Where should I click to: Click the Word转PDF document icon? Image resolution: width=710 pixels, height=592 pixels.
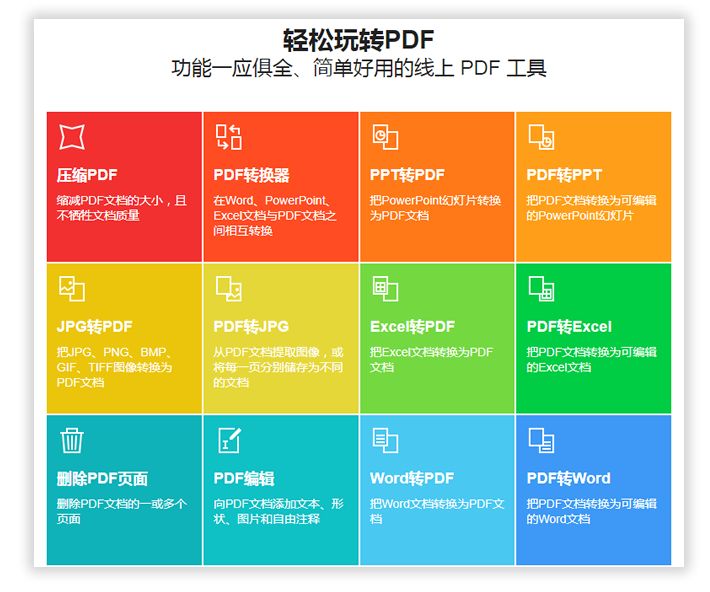click(385, 440)
